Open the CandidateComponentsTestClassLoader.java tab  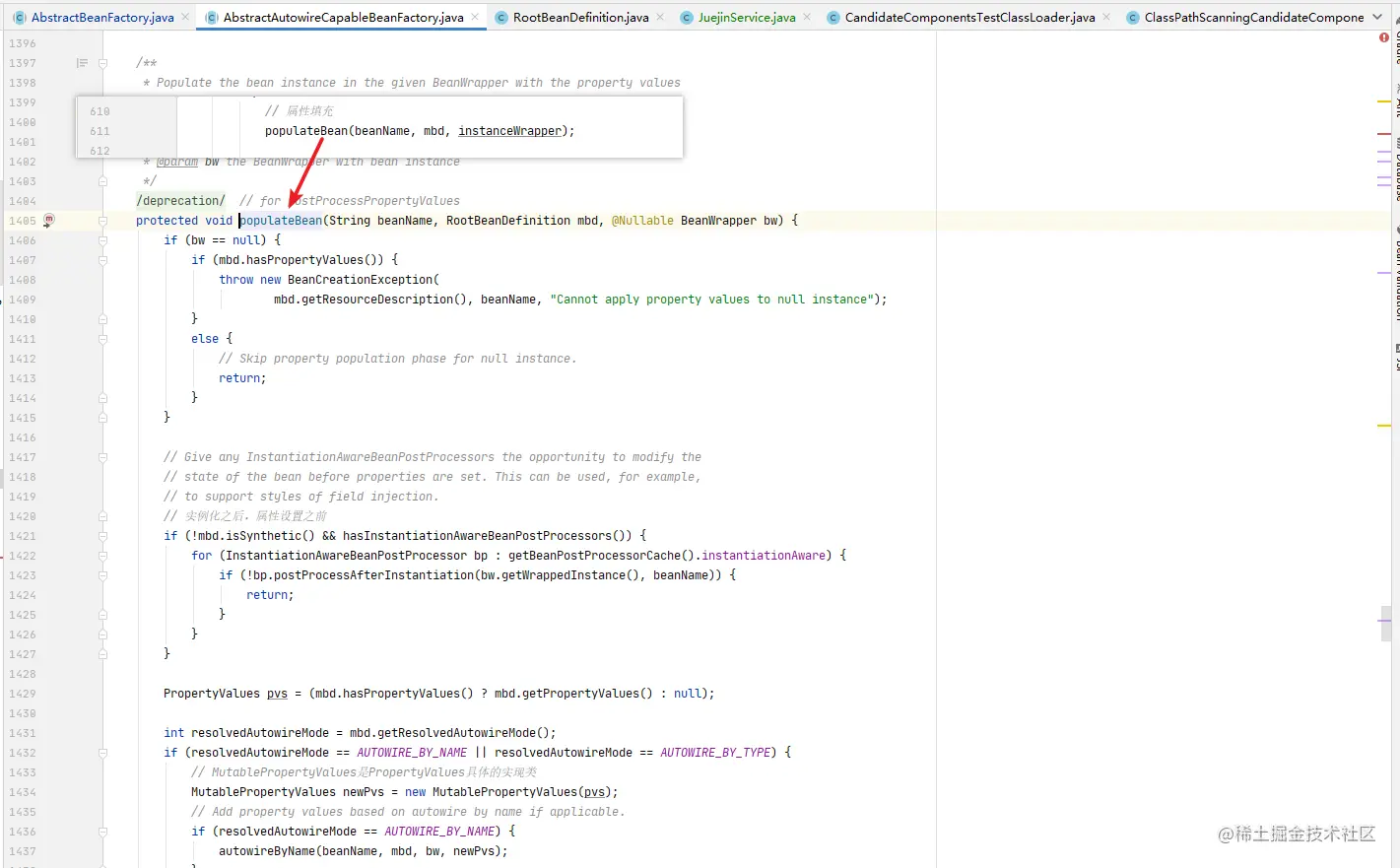pos(969,18)
